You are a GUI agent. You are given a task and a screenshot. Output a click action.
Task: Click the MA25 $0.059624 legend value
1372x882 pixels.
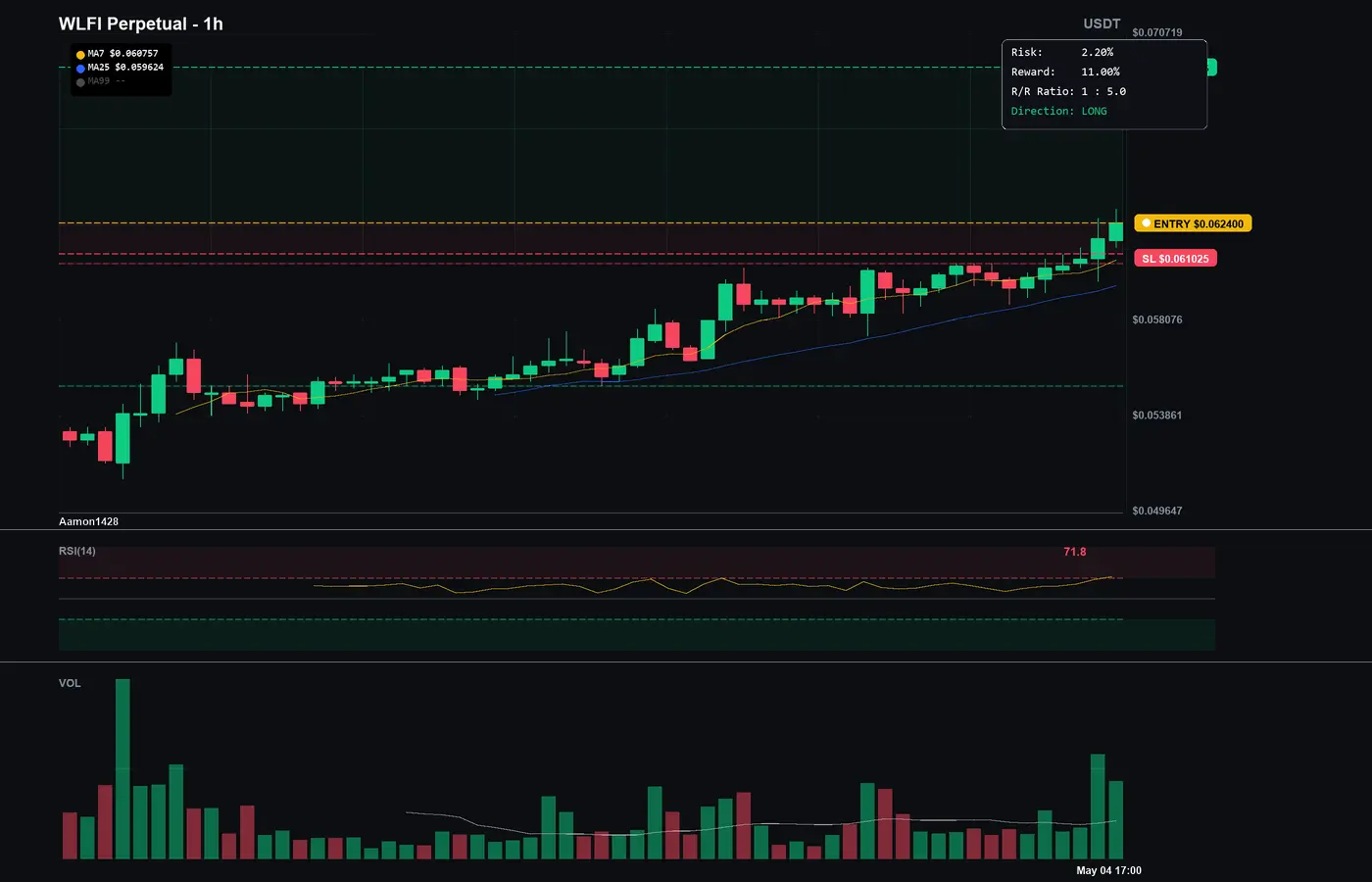[125, 68]
